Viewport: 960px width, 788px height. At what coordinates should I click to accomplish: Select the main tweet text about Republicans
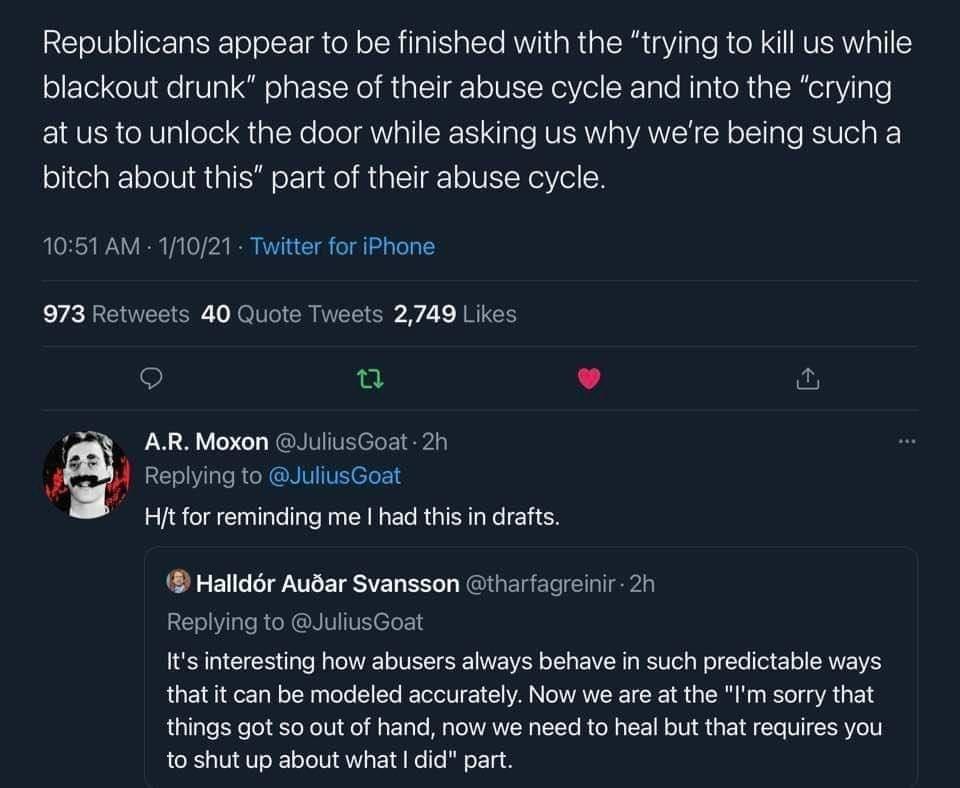[x=477, y=110]
